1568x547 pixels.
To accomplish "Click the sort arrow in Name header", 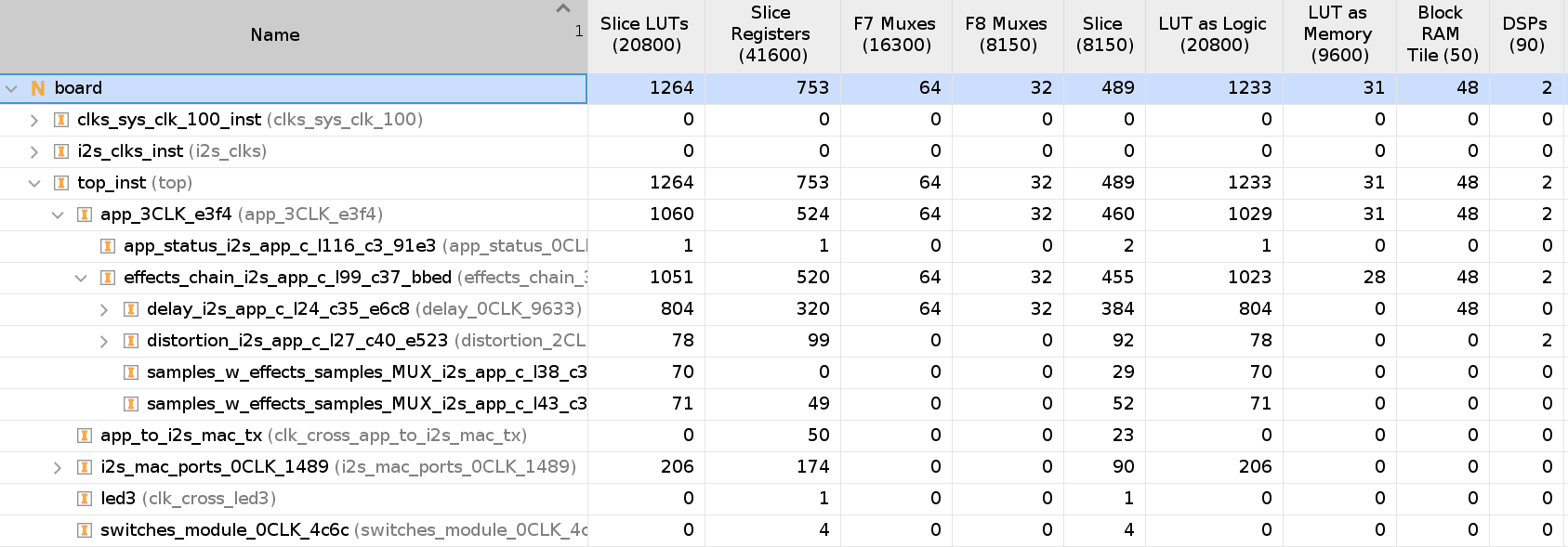I will 563,8.
